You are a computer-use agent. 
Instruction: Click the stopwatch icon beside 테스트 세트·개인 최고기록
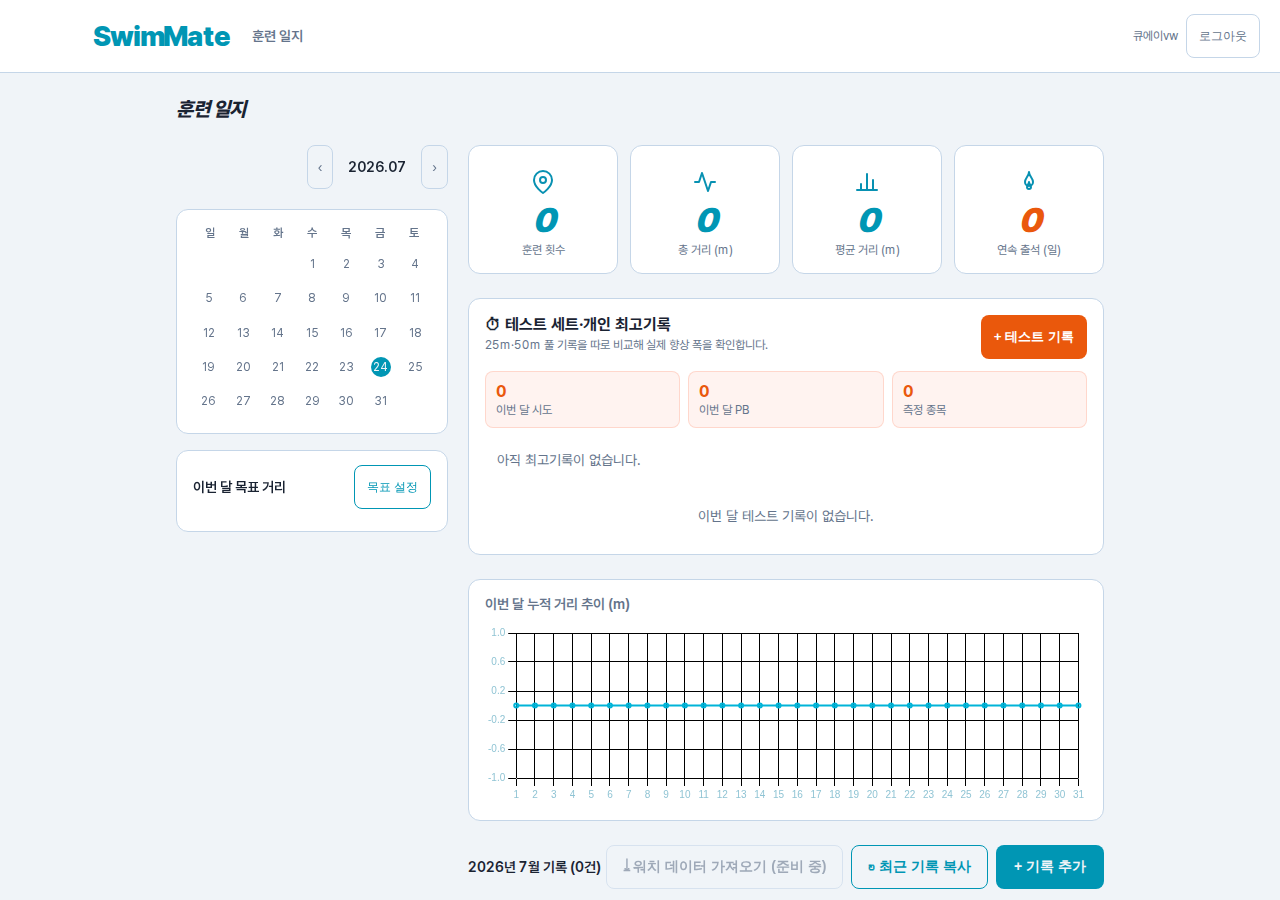tap(492, 324)
